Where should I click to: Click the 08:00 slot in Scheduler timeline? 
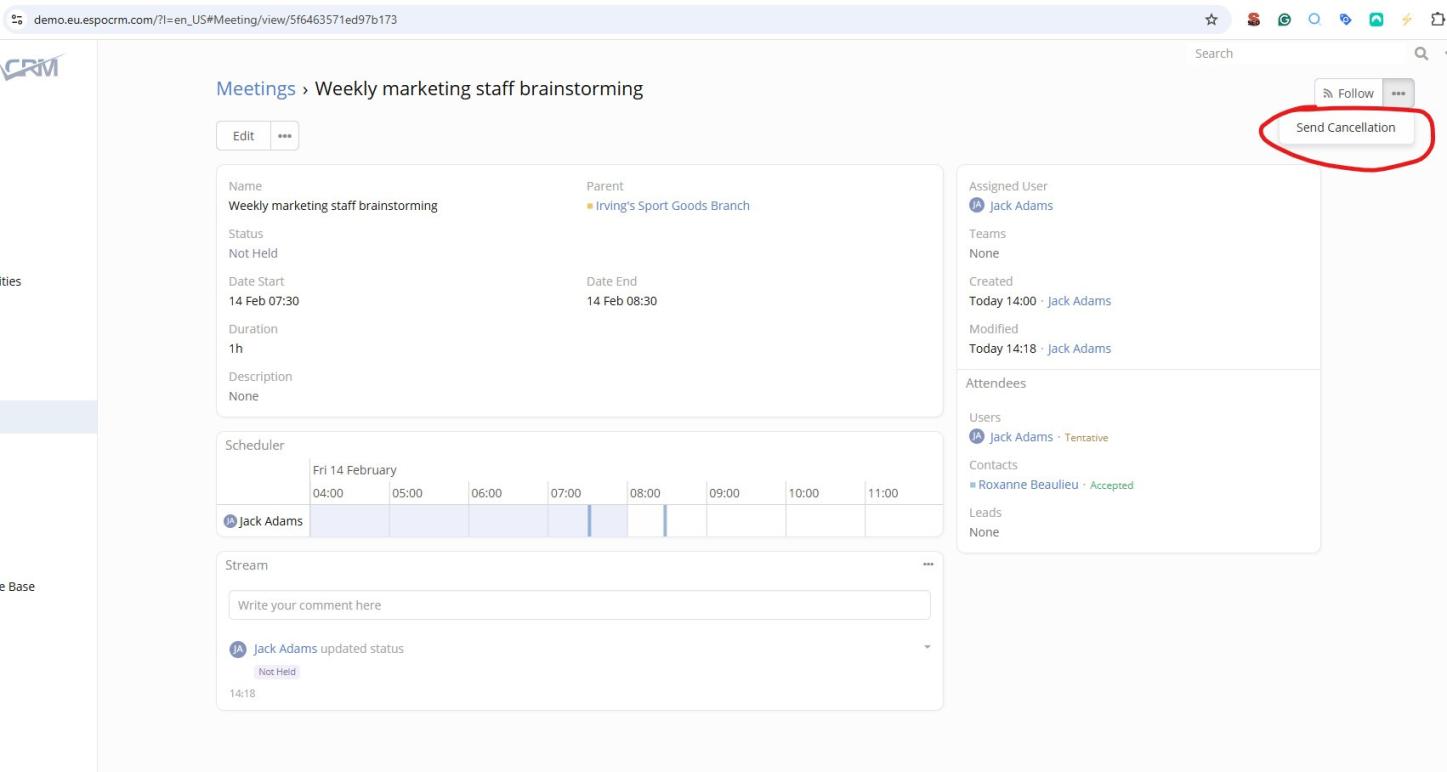pyautogui.click(x=646, y=521)
